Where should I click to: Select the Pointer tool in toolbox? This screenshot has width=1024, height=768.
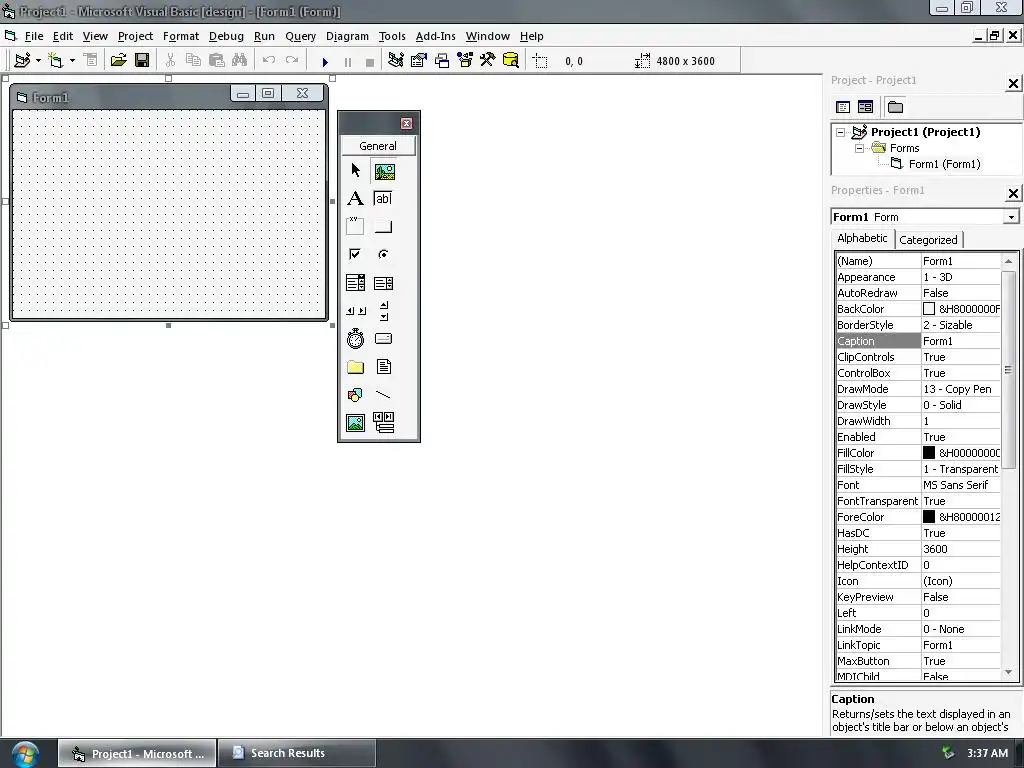tap(355, 171)
